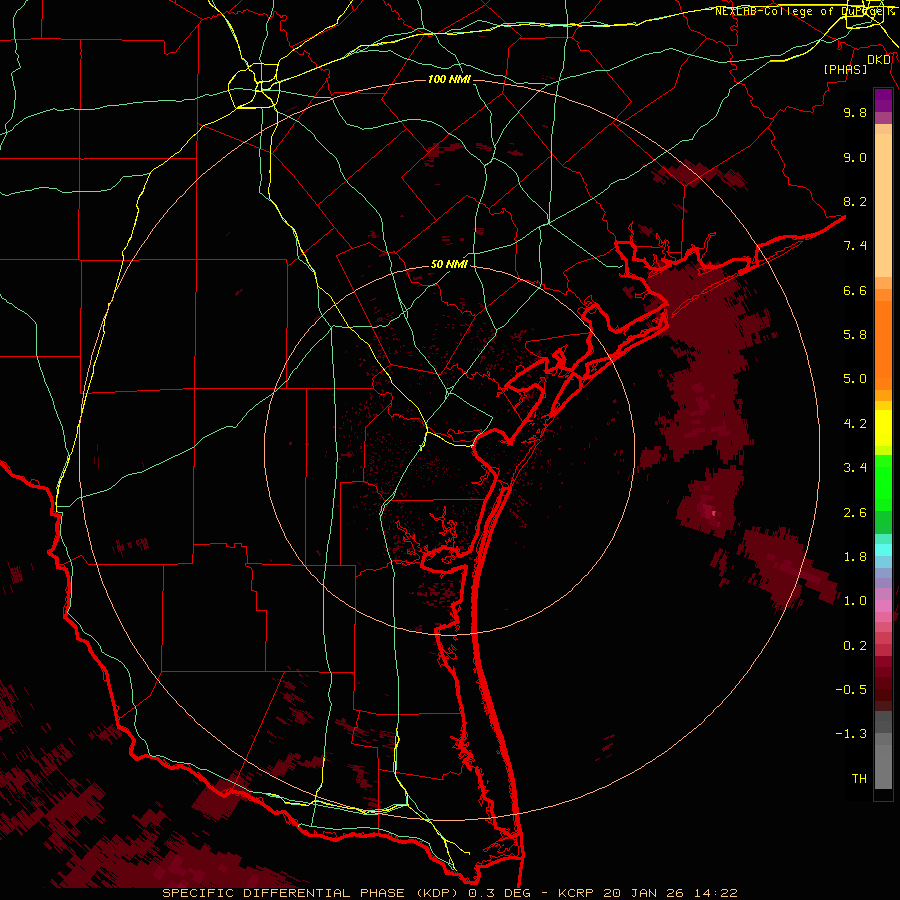The height and width of the screenshot is (900, 900).
Task: Pick the pink band on the scale
Action: pos(883,606)
